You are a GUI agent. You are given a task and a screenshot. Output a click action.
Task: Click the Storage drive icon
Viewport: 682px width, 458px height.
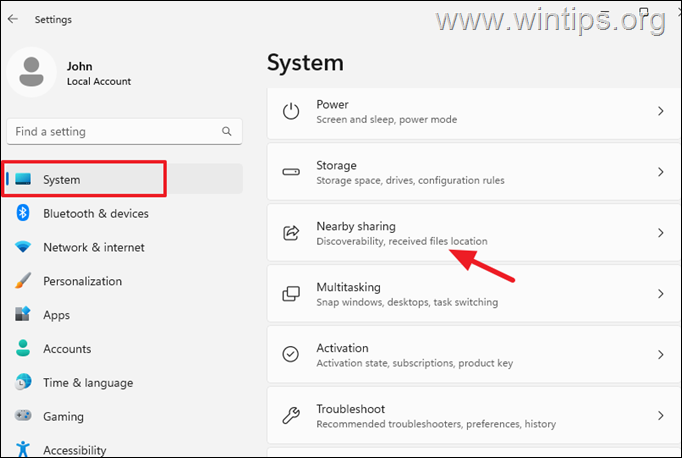pyautogui.click(x=291, y=172)
